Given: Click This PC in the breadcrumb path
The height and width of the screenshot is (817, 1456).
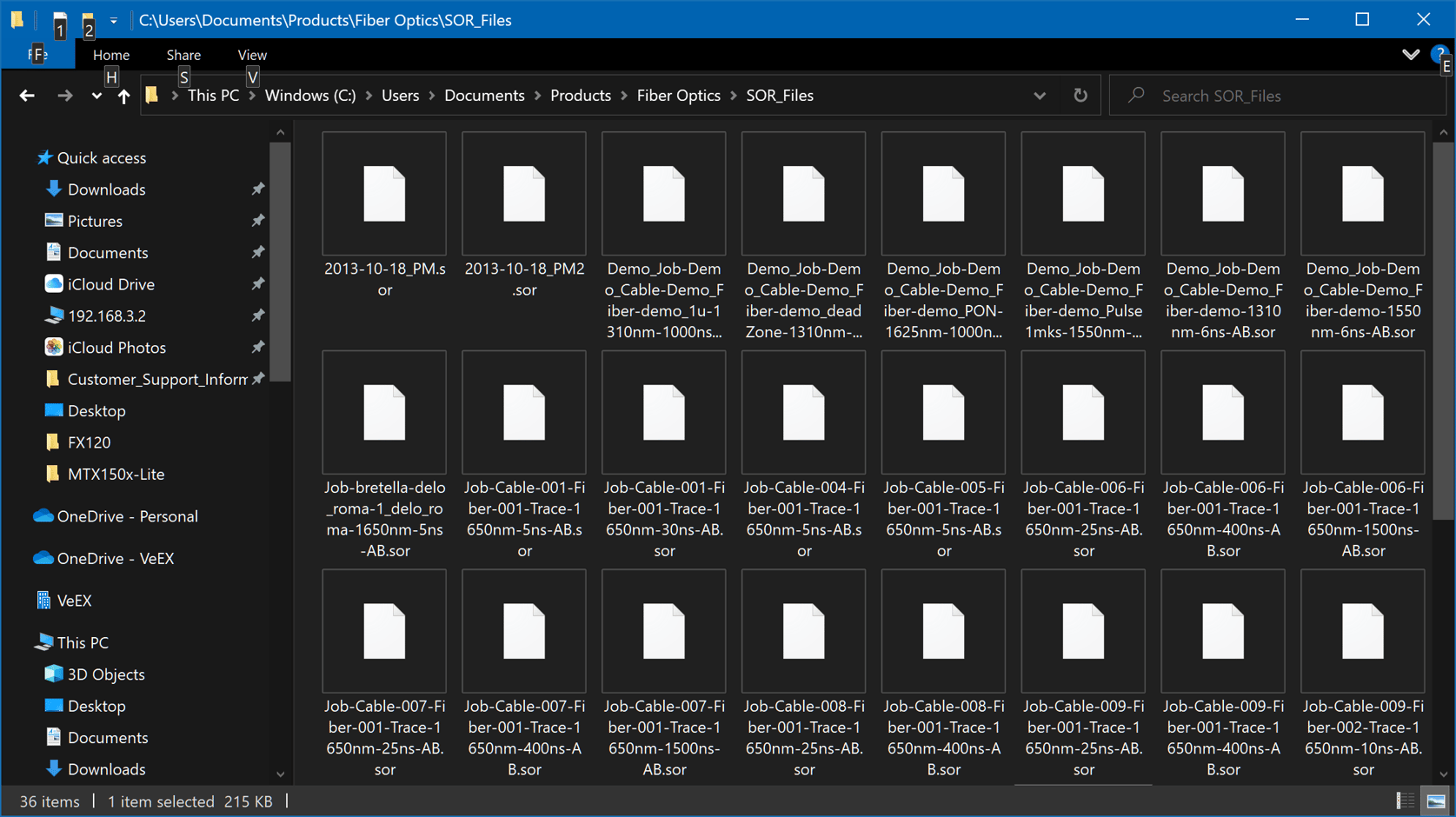Looking at the screenshot, I should point(213,95).
